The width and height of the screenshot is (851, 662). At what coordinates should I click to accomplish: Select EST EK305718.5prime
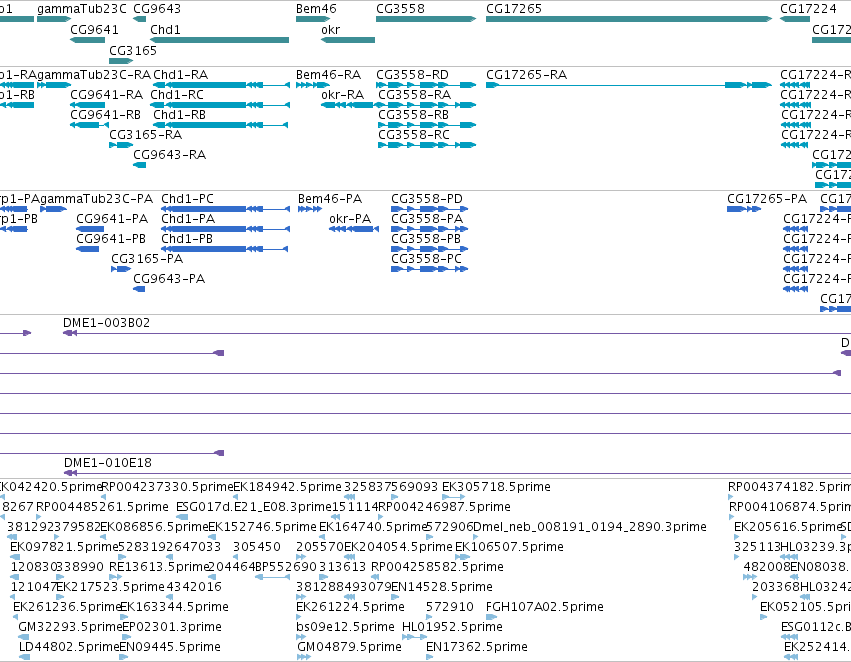click(496, 487)
